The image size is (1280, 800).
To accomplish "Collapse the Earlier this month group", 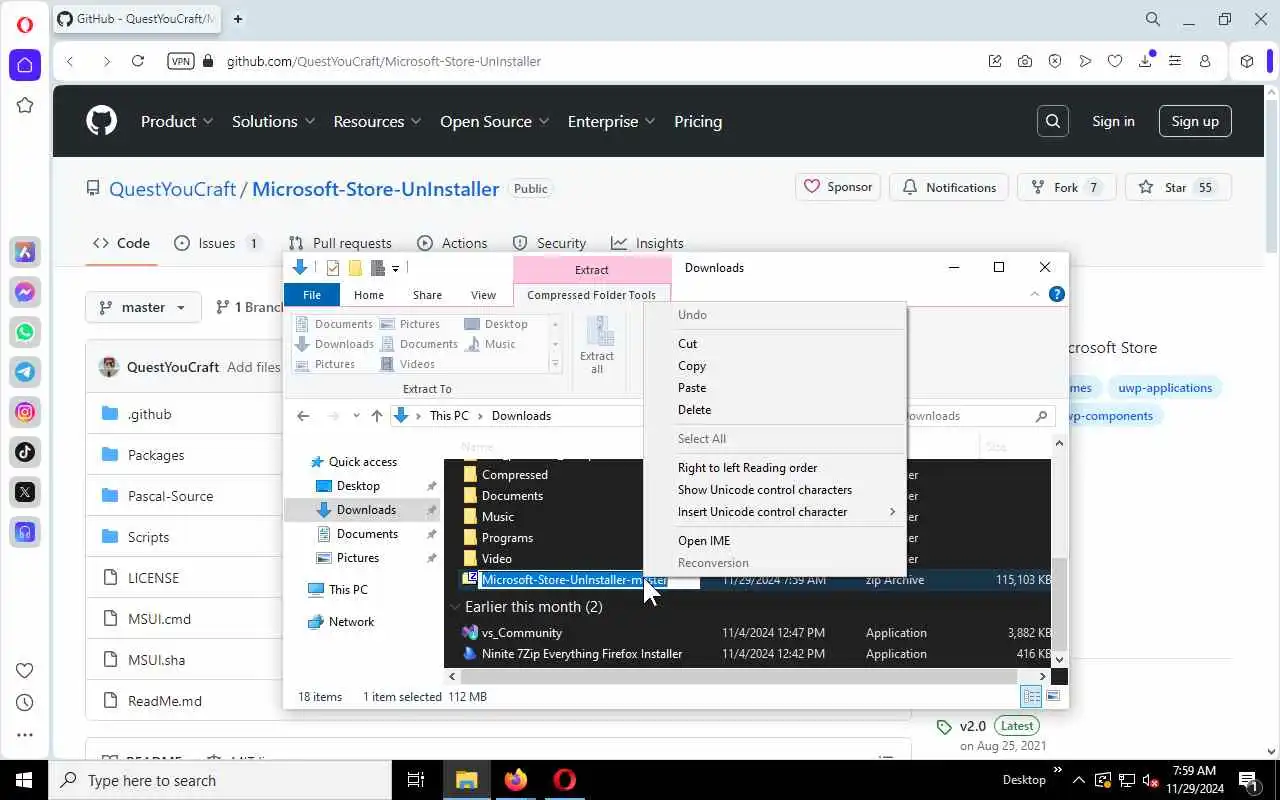I will tap(455, 607).
